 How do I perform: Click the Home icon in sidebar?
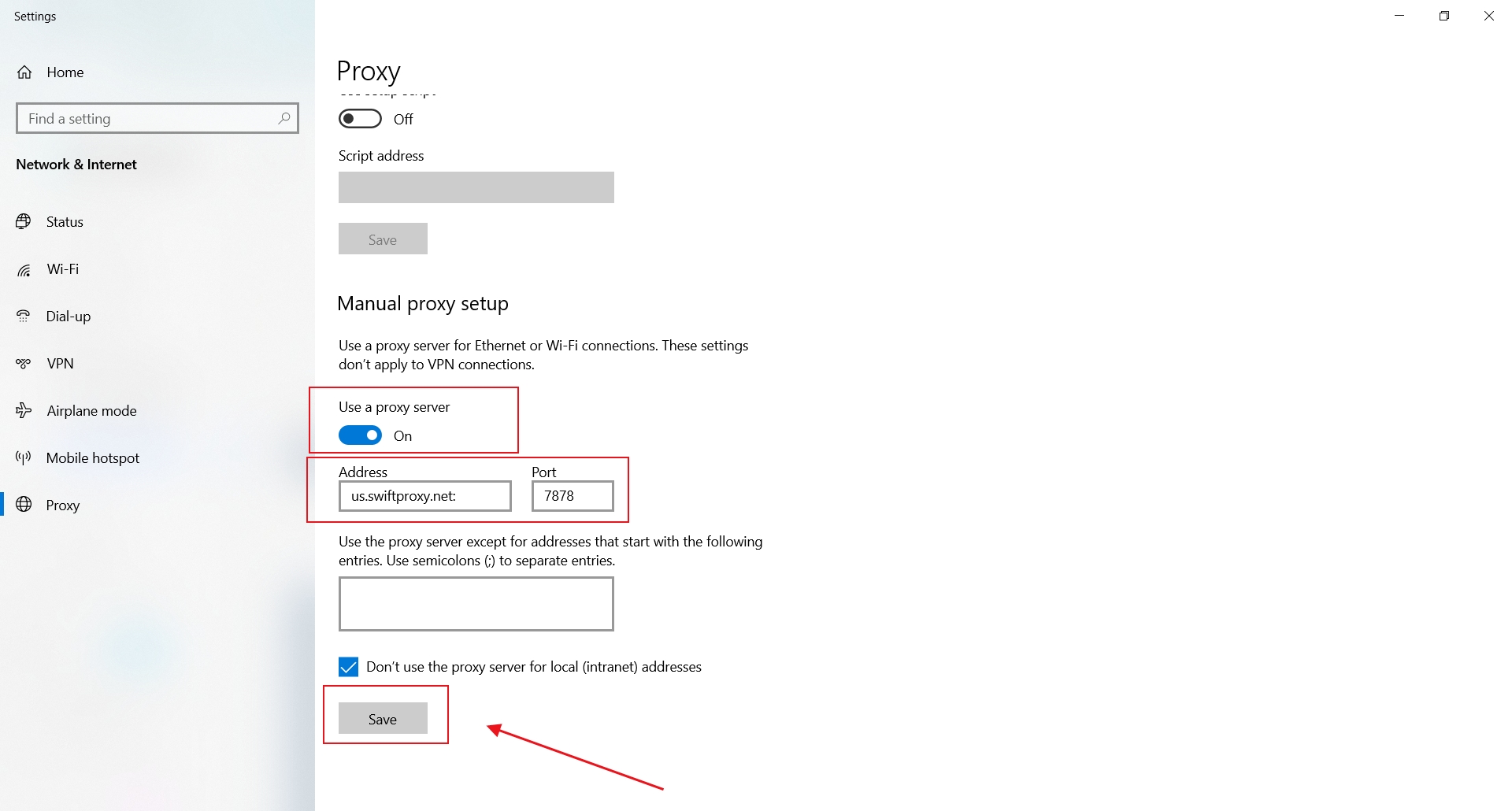24,72
